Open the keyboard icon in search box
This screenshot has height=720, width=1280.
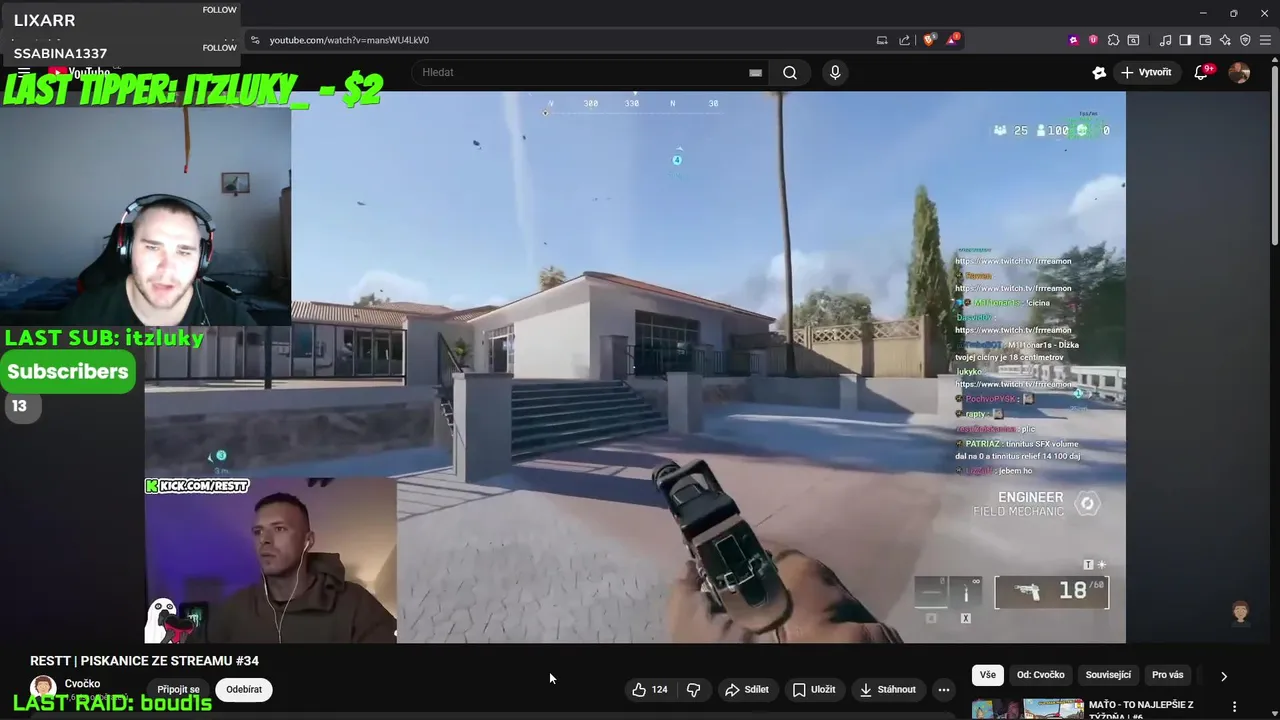pyautogui.click(x=755, y=72)
